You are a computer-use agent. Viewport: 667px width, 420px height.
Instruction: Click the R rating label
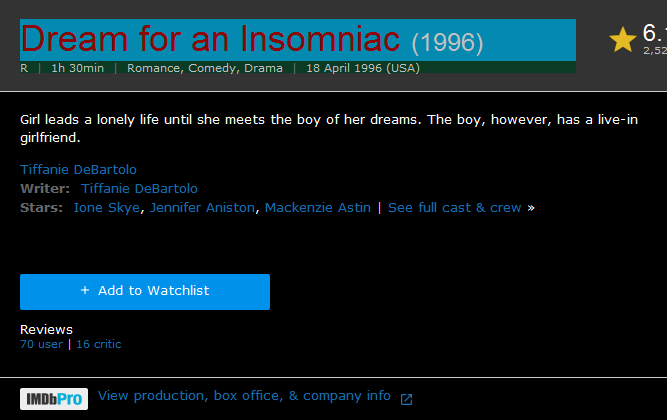pyautogui.click(x=24, y=68)
